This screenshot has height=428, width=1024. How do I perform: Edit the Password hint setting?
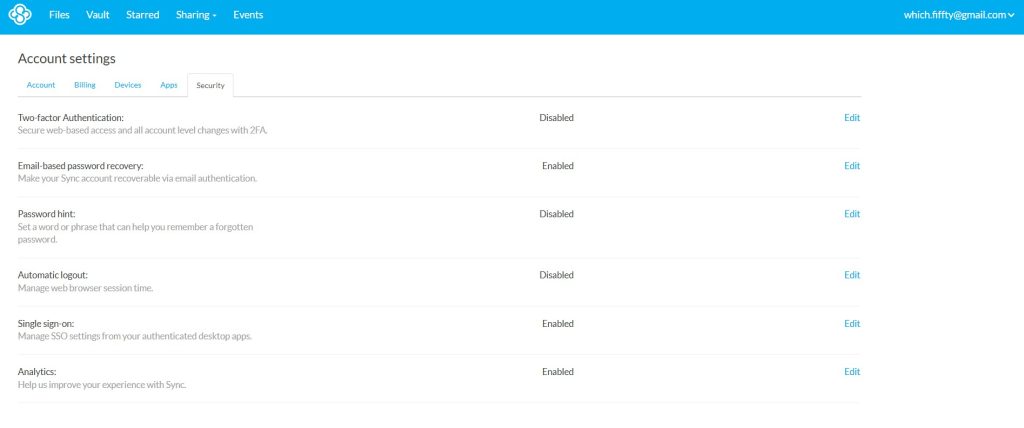(852, 214)
